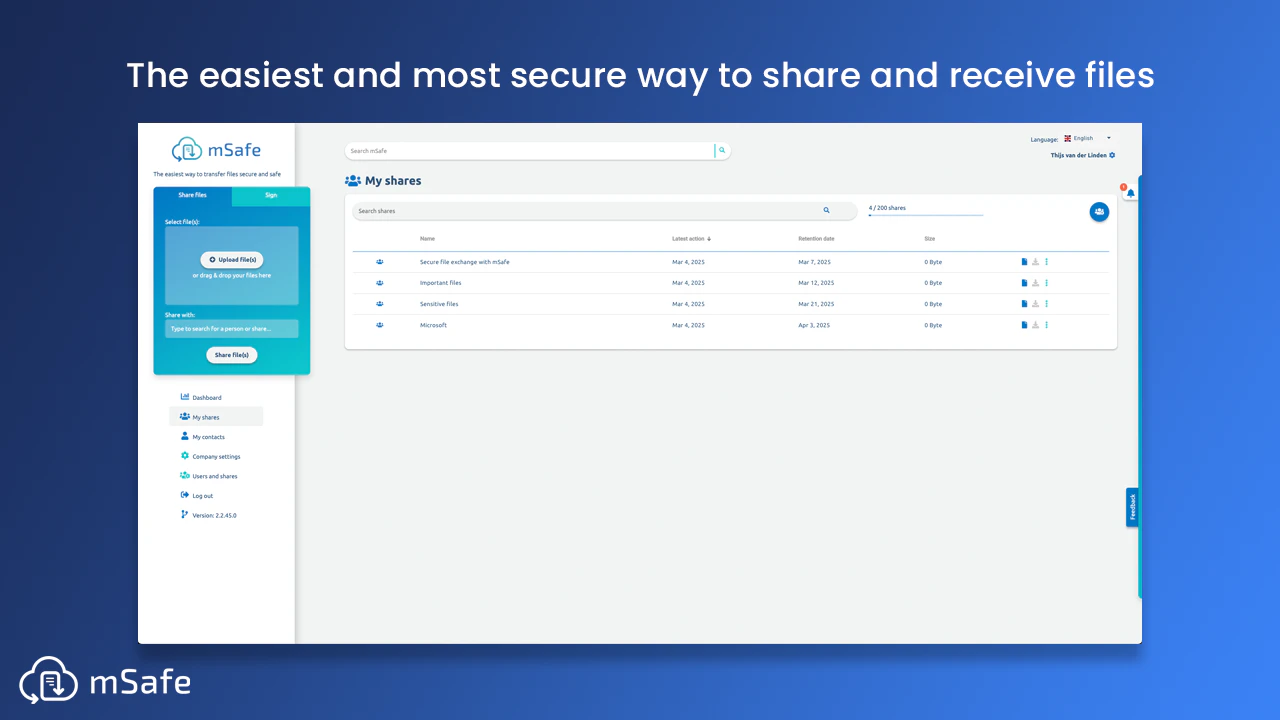Open the options menu for Sensitive files

point(1047,303)
